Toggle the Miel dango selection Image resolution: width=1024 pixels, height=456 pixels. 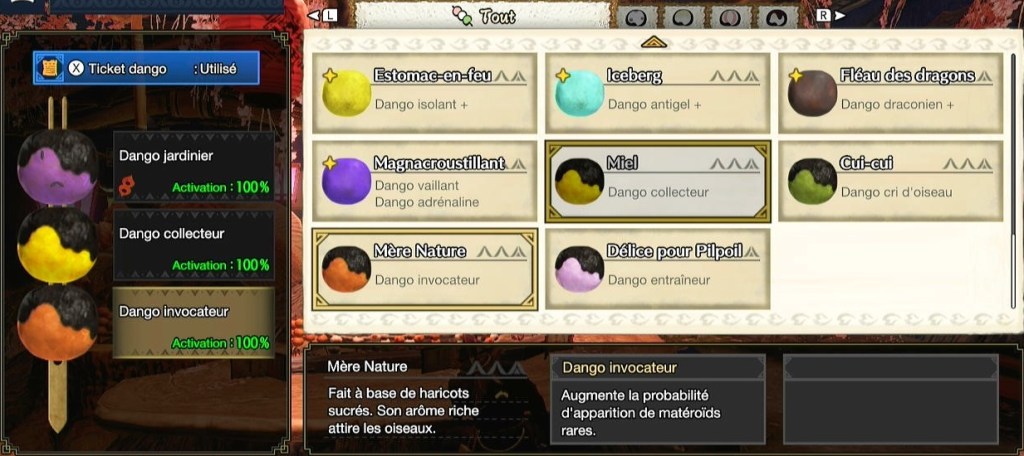tap(658, 181)
